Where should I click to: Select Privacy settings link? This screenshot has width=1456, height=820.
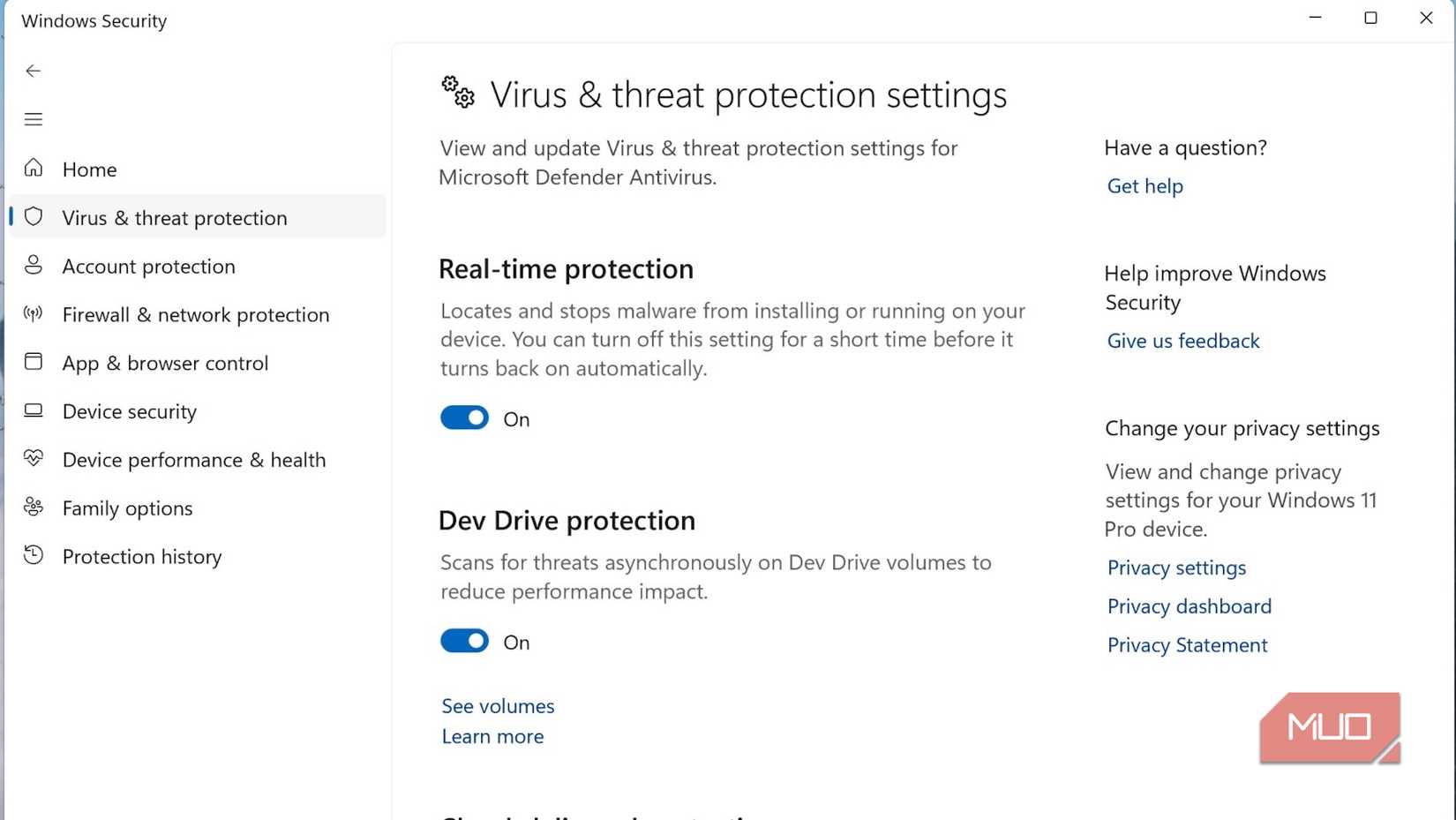[1176, 568]
